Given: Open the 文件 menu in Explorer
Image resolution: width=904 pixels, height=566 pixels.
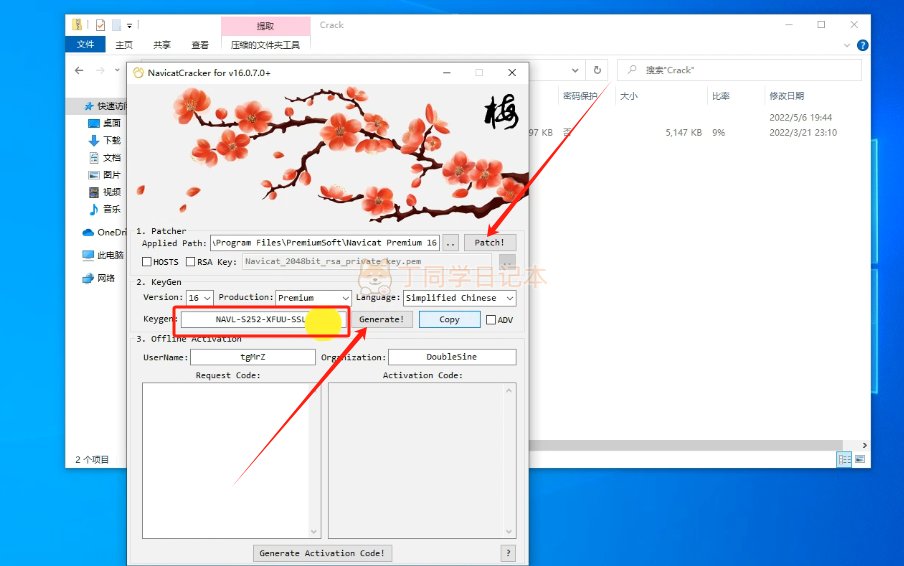Looking at the screenshot, I should pos(85,44).
